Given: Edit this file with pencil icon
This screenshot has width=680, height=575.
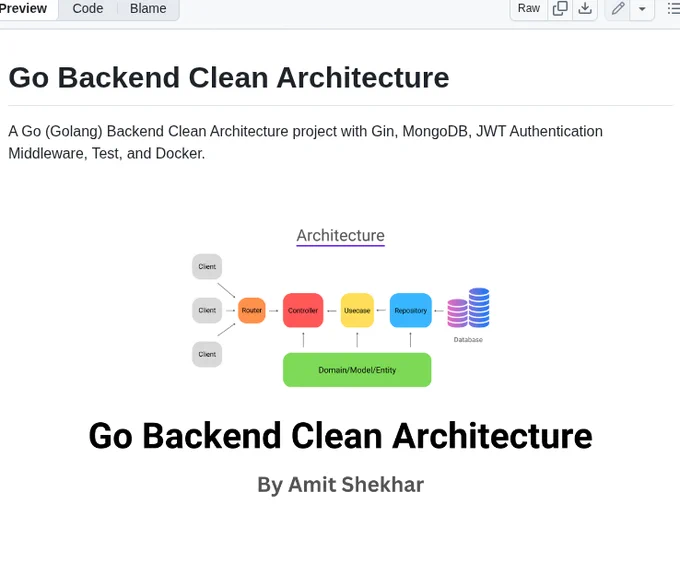Looking at the screenshot, I should pyautogui.click(x=618, y=8).
